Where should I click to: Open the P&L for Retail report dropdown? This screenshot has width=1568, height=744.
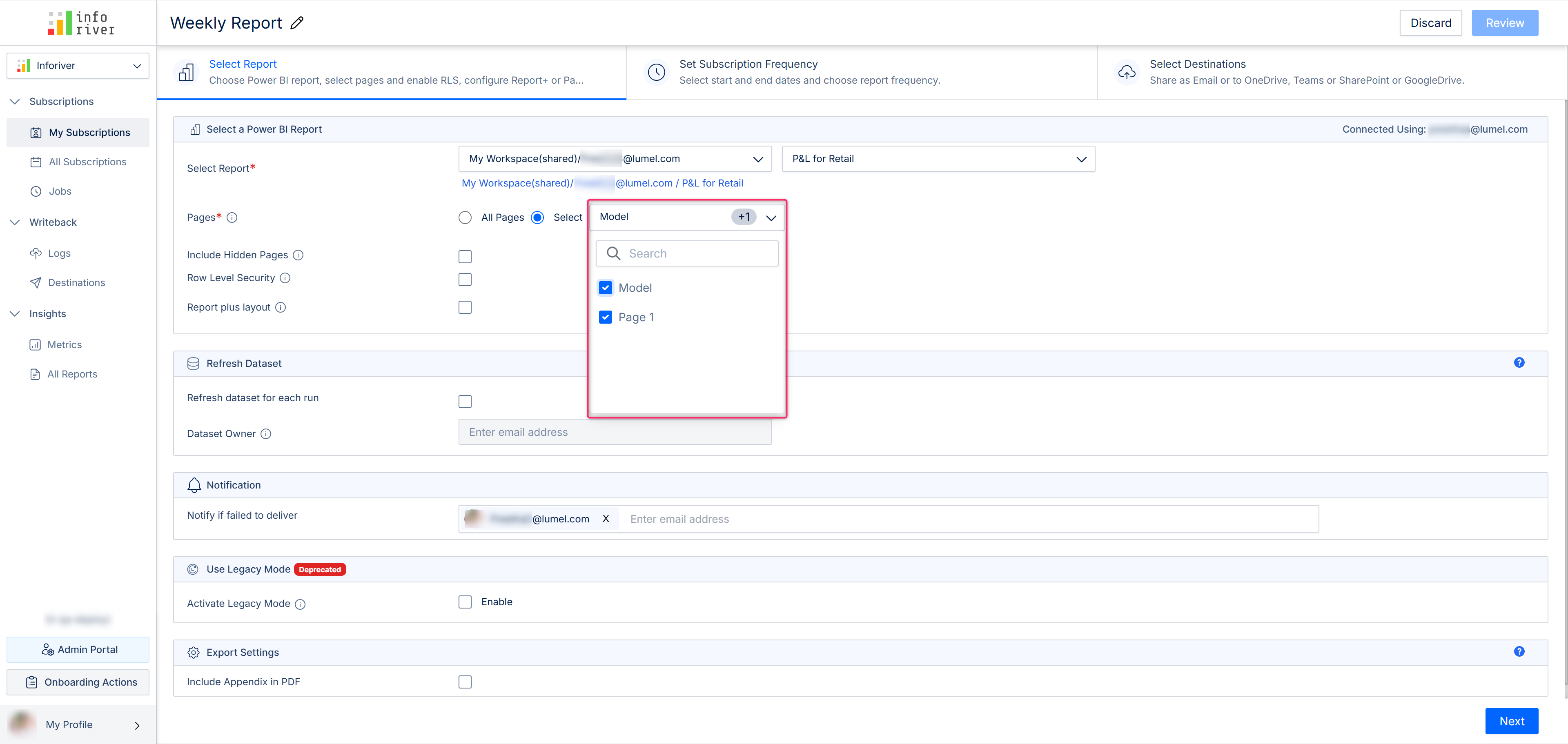(x=938, y=159)
